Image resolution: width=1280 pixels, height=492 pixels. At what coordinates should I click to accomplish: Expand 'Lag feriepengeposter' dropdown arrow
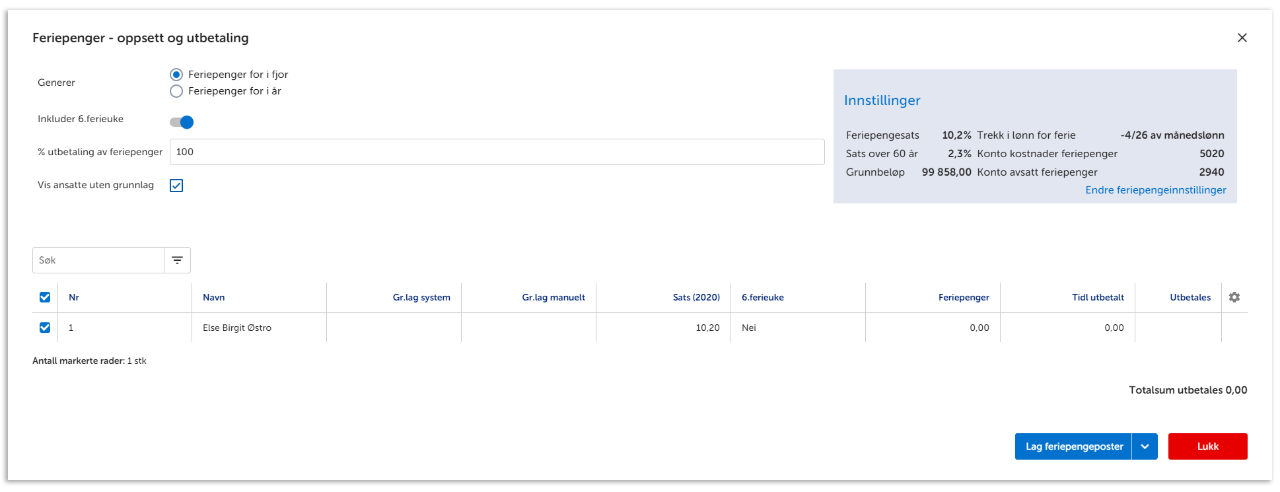click(1145, 446)
